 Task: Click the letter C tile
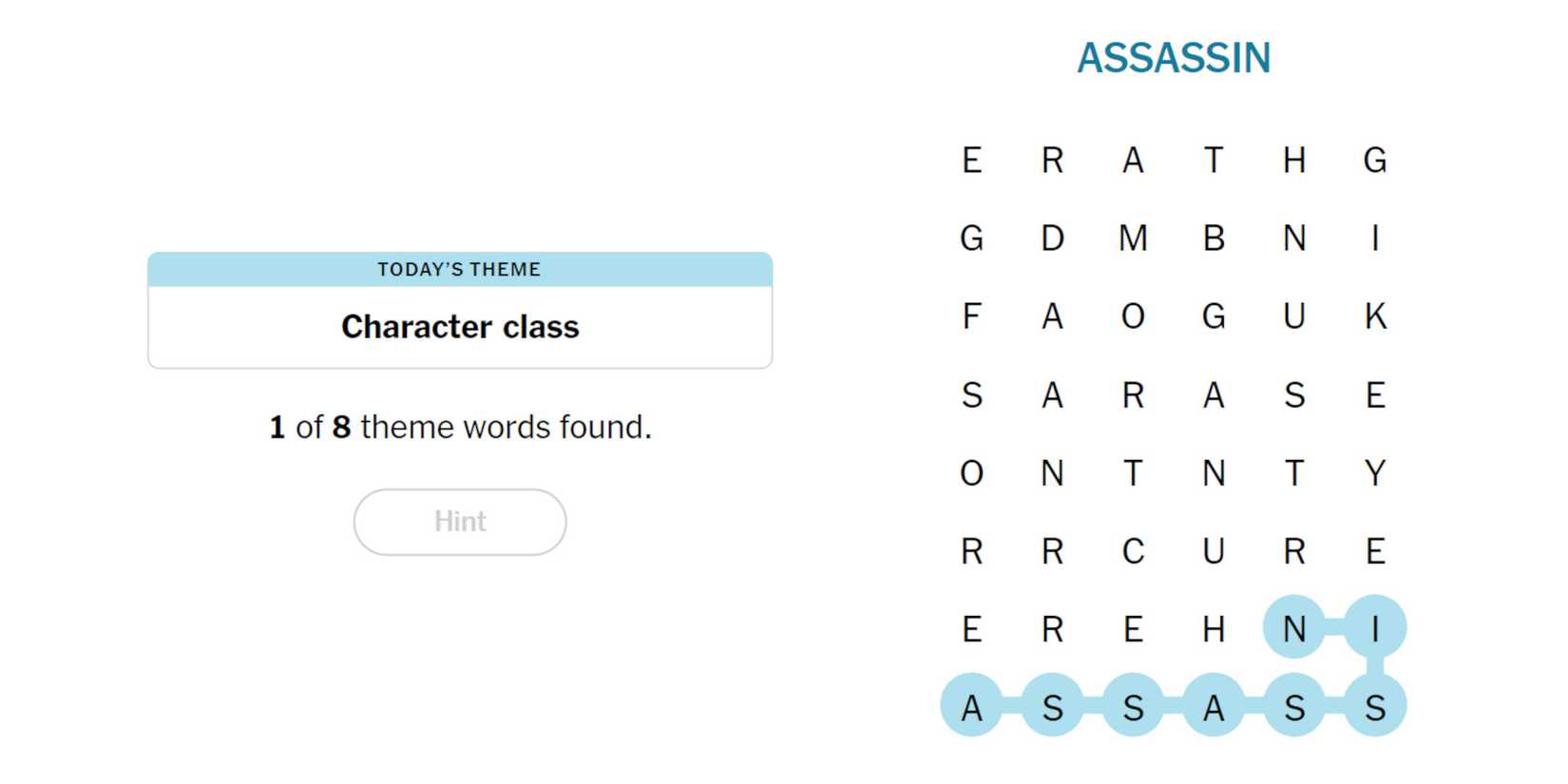(x=1133, y=551)
